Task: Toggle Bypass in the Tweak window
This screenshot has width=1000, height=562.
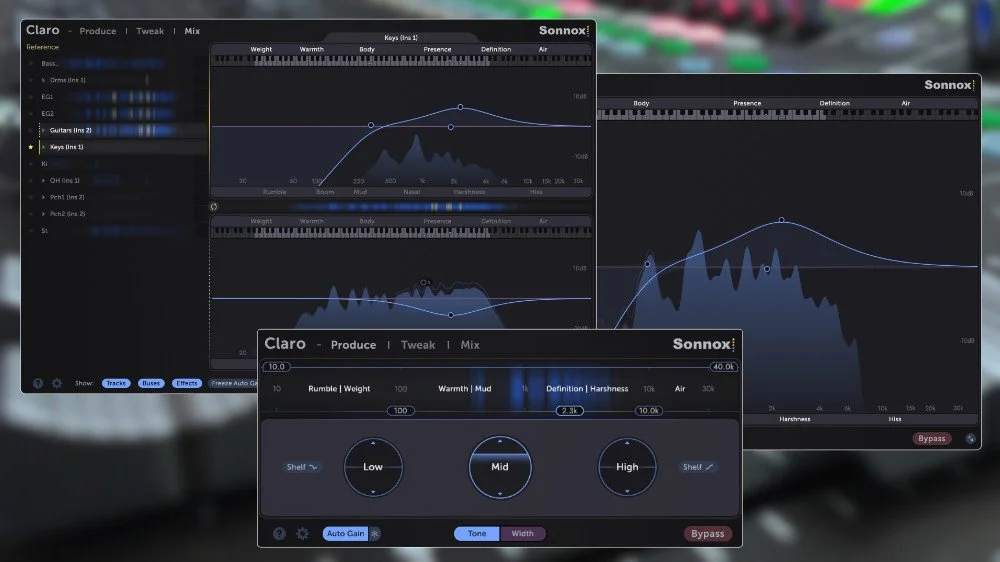Action: (x=932, y=438)
